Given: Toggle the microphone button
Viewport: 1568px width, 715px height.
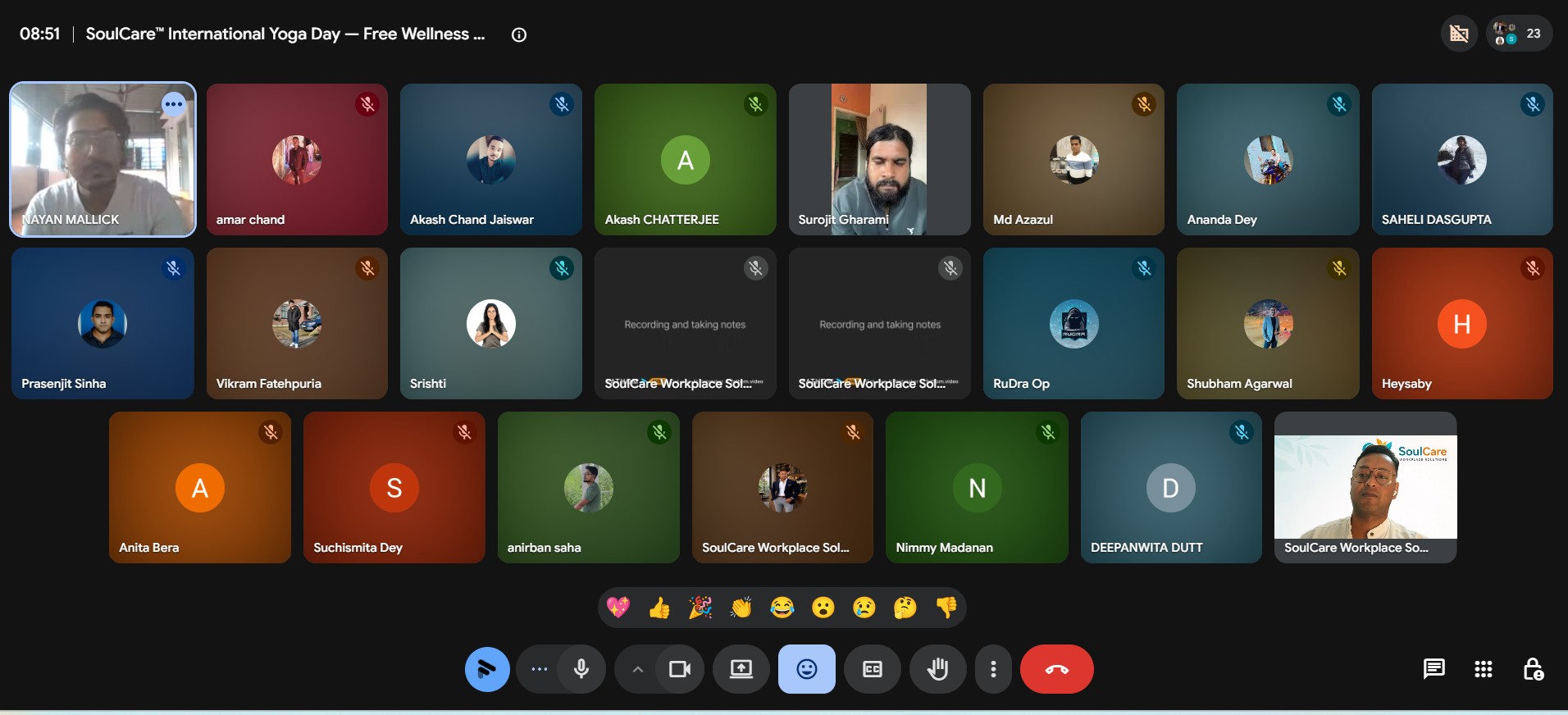Looking at the screenshot, I should click(581, 669).
